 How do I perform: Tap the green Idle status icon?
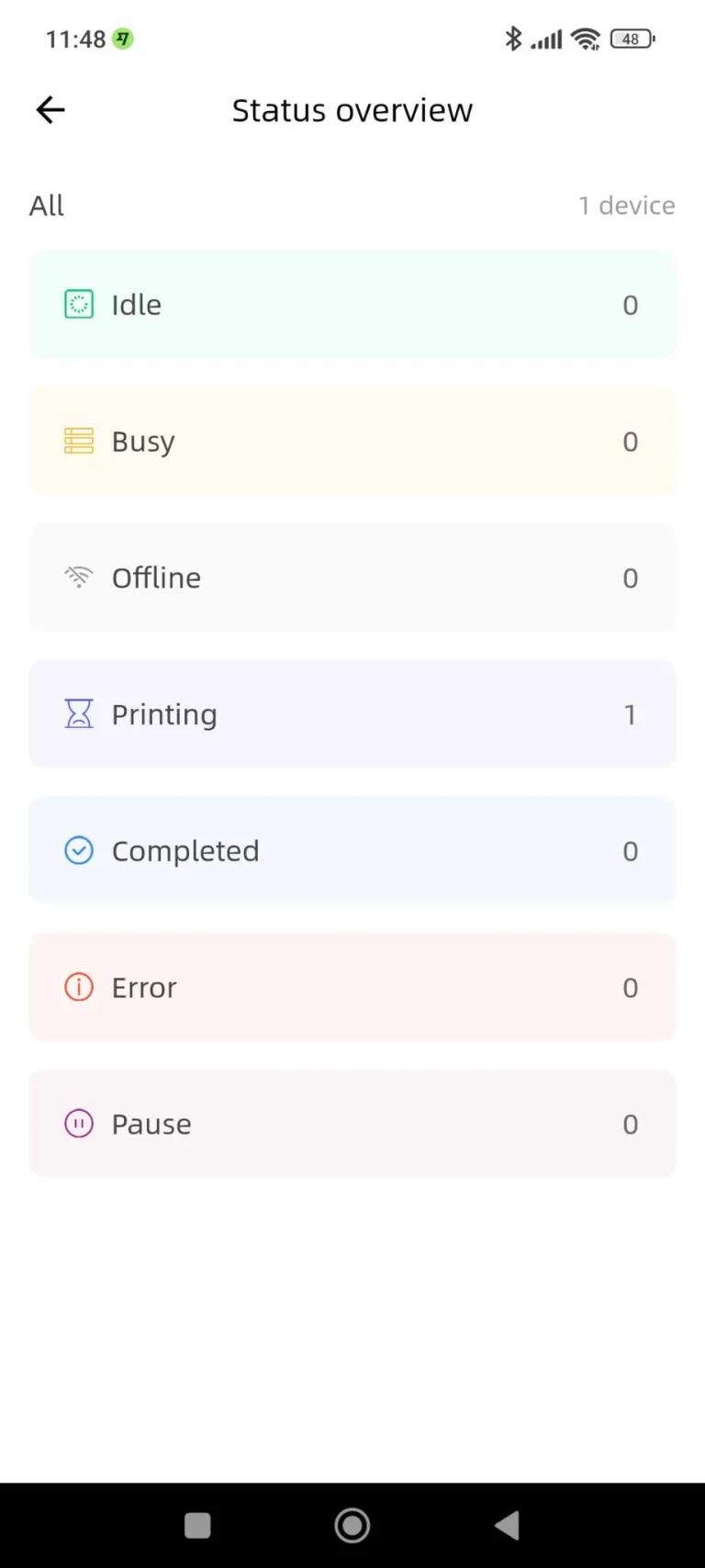click(79, 304)
